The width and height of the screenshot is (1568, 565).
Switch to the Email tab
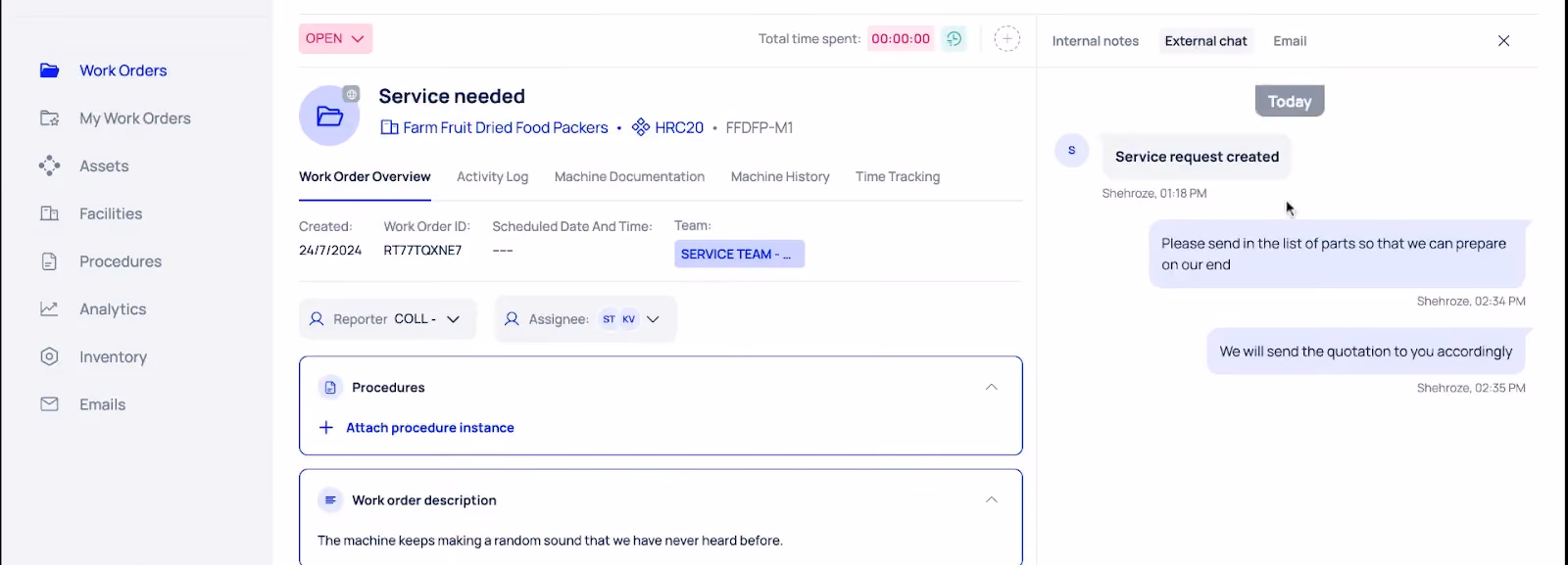point(1290,41)
